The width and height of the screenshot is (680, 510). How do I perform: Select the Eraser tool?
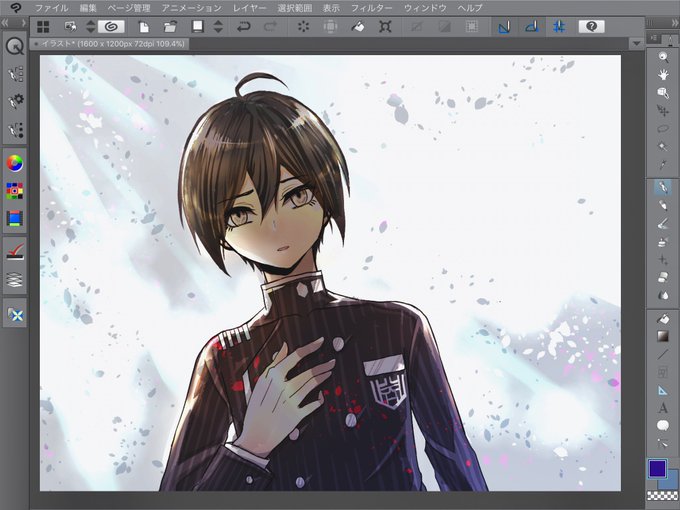coord(663,277)
